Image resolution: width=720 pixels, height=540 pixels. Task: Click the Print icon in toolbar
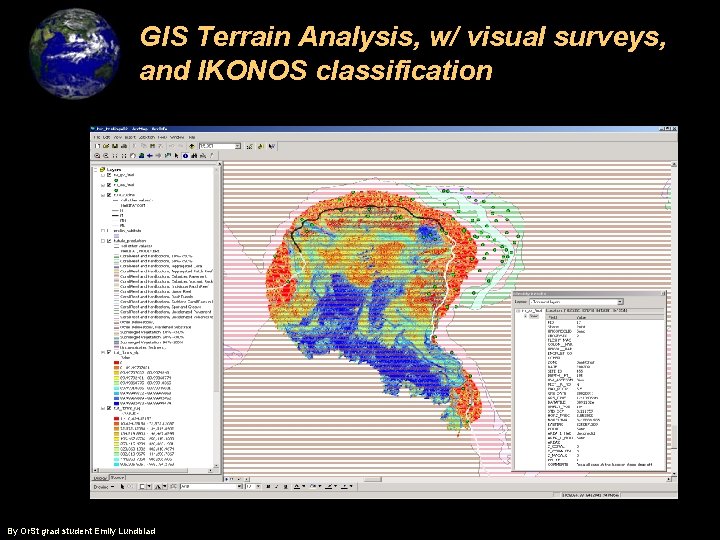[124, 146]
